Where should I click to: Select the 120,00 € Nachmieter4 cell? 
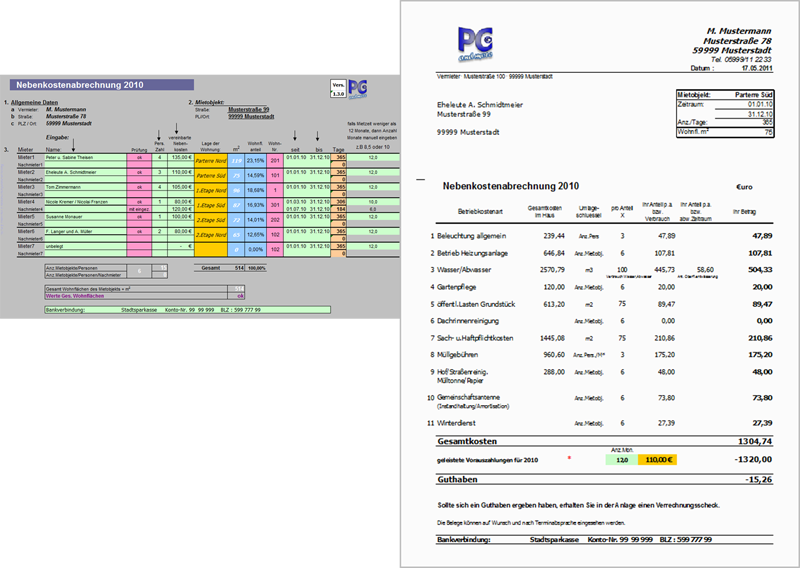181,209
